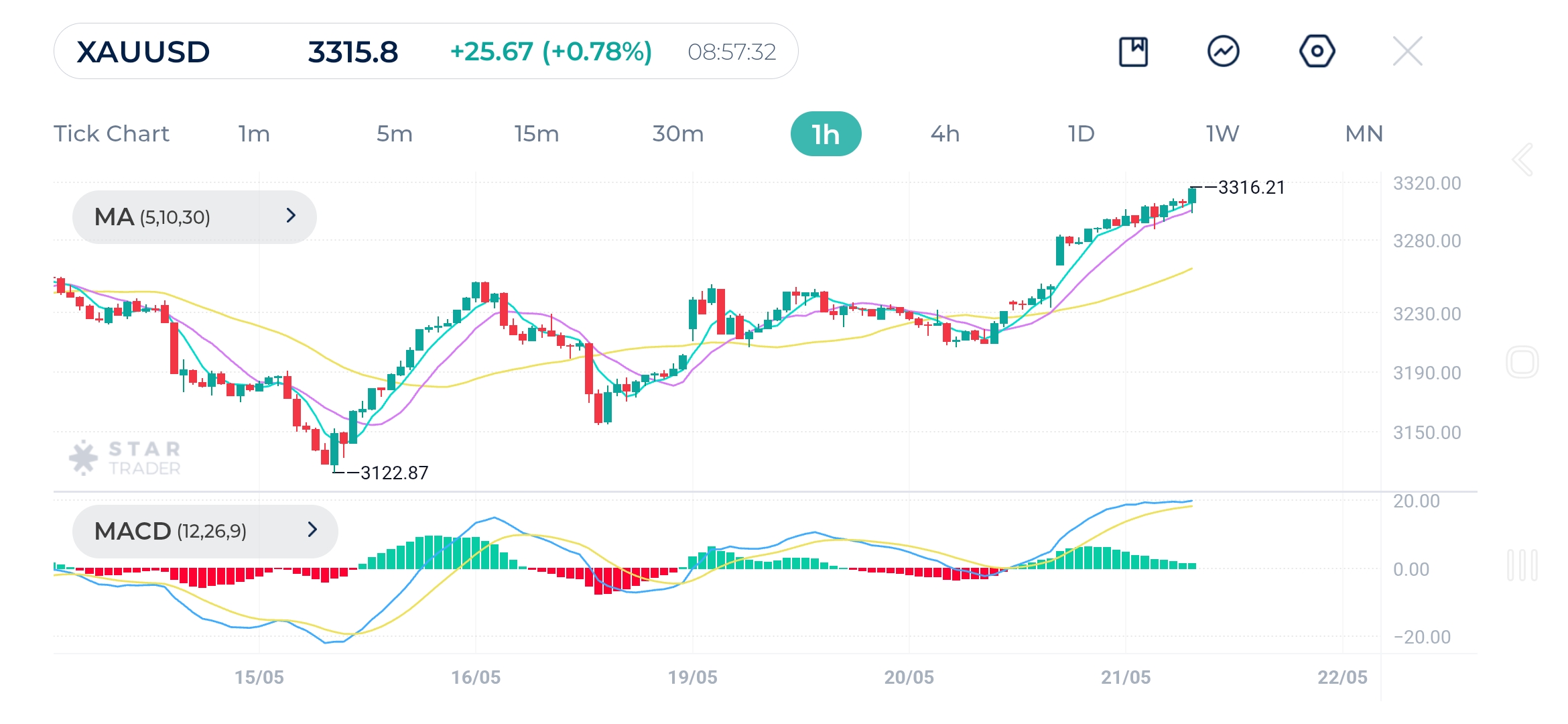This screenshot has width=1568, height=724.
Task: Switch to the 4h timeframe
Action: click(945, 133)
